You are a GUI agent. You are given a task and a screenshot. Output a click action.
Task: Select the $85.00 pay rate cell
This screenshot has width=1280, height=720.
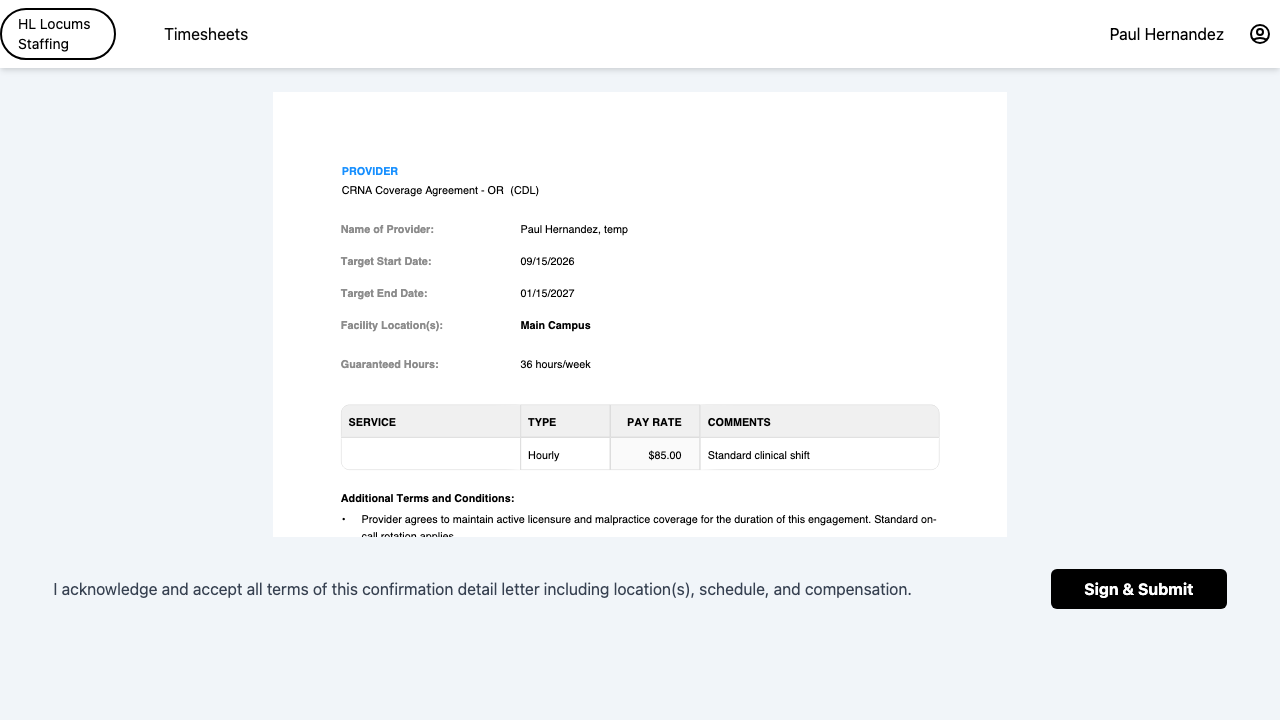[655, 455]
